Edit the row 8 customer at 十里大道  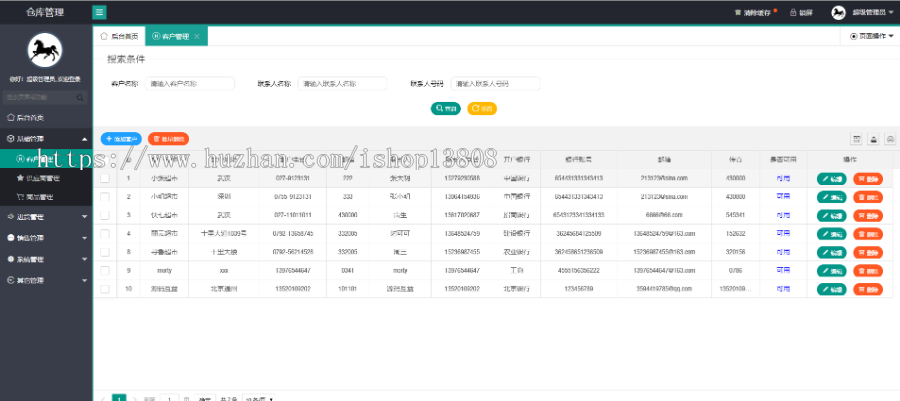click(832, 252)
